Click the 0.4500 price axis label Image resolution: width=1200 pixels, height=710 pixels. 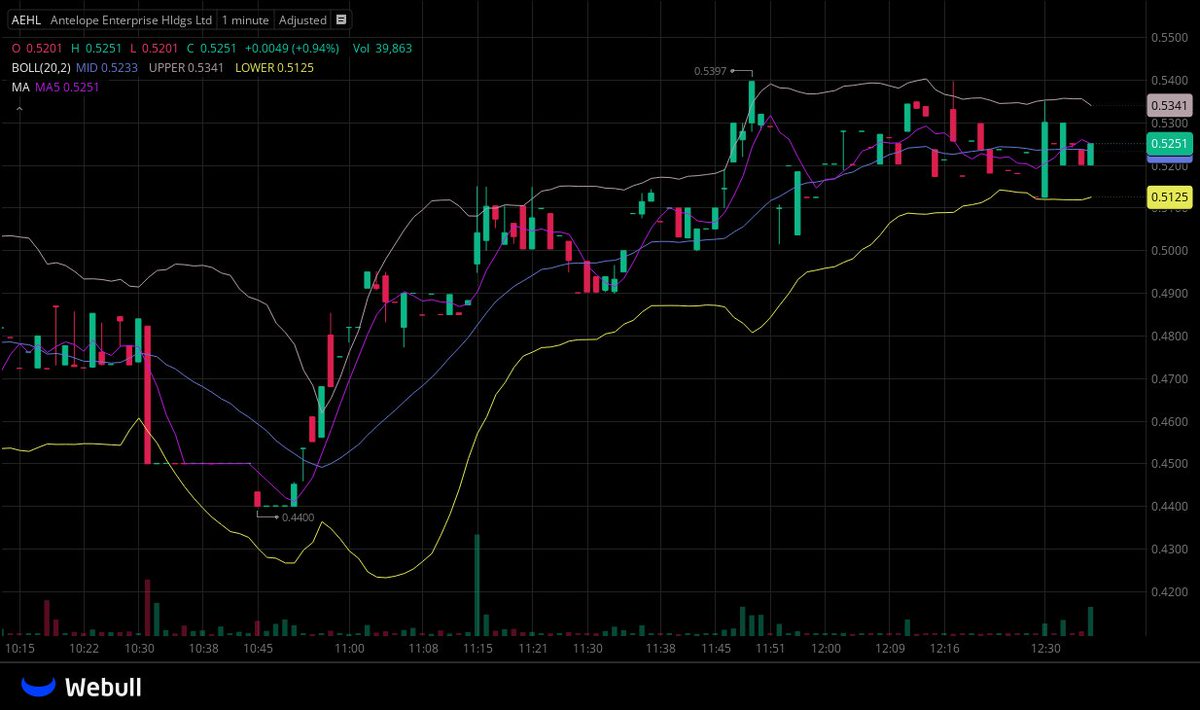[1168, 465]
